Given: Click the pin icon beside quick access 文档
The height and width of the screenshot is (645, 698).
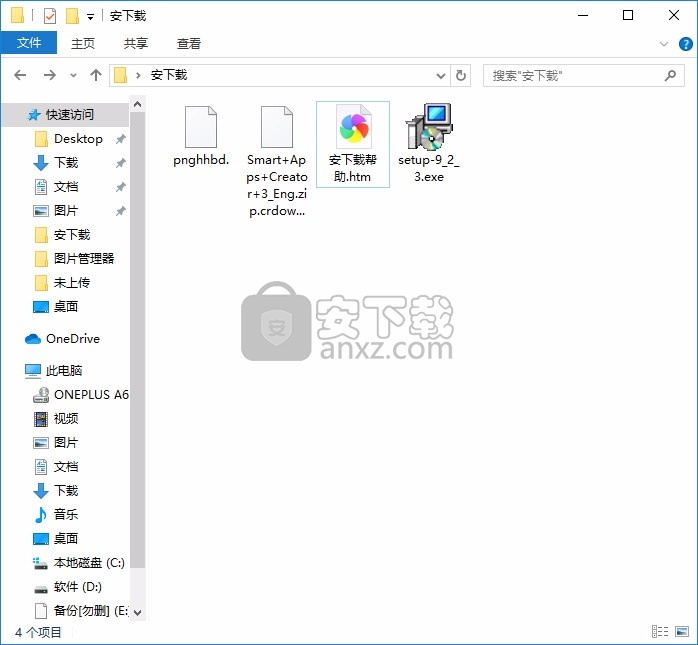Looking at the screenshot, I should coord(121,187).
